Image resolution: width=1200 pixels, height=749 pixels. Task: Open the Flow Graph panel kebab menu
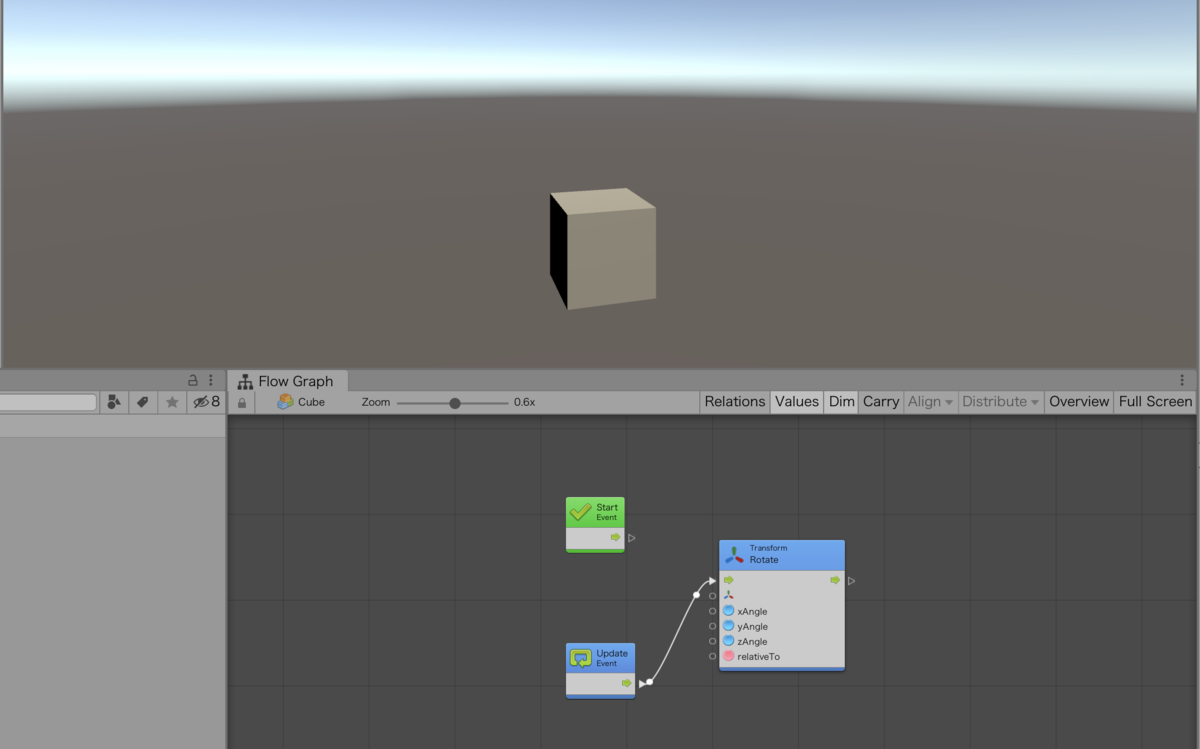point(1182,380)
